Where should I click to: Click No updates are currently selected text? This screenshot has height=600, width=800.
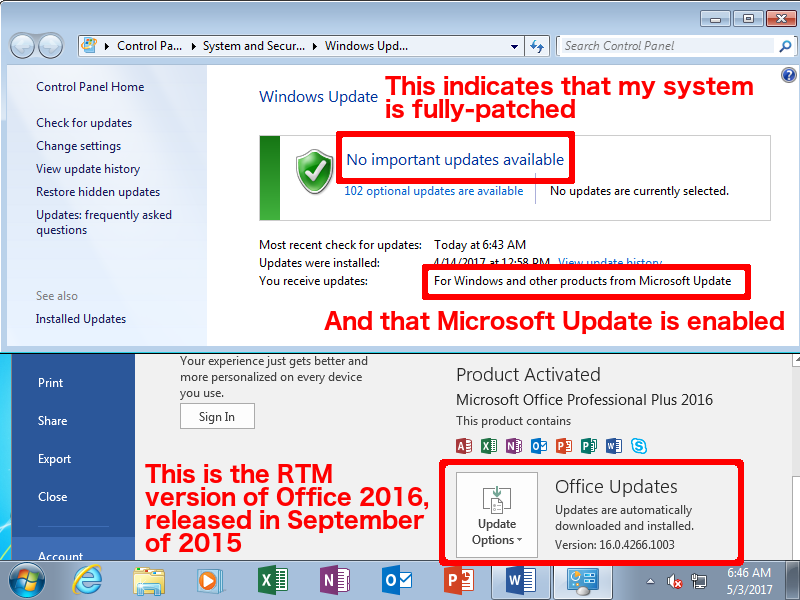pyautogui.click(x=639, y=191)
